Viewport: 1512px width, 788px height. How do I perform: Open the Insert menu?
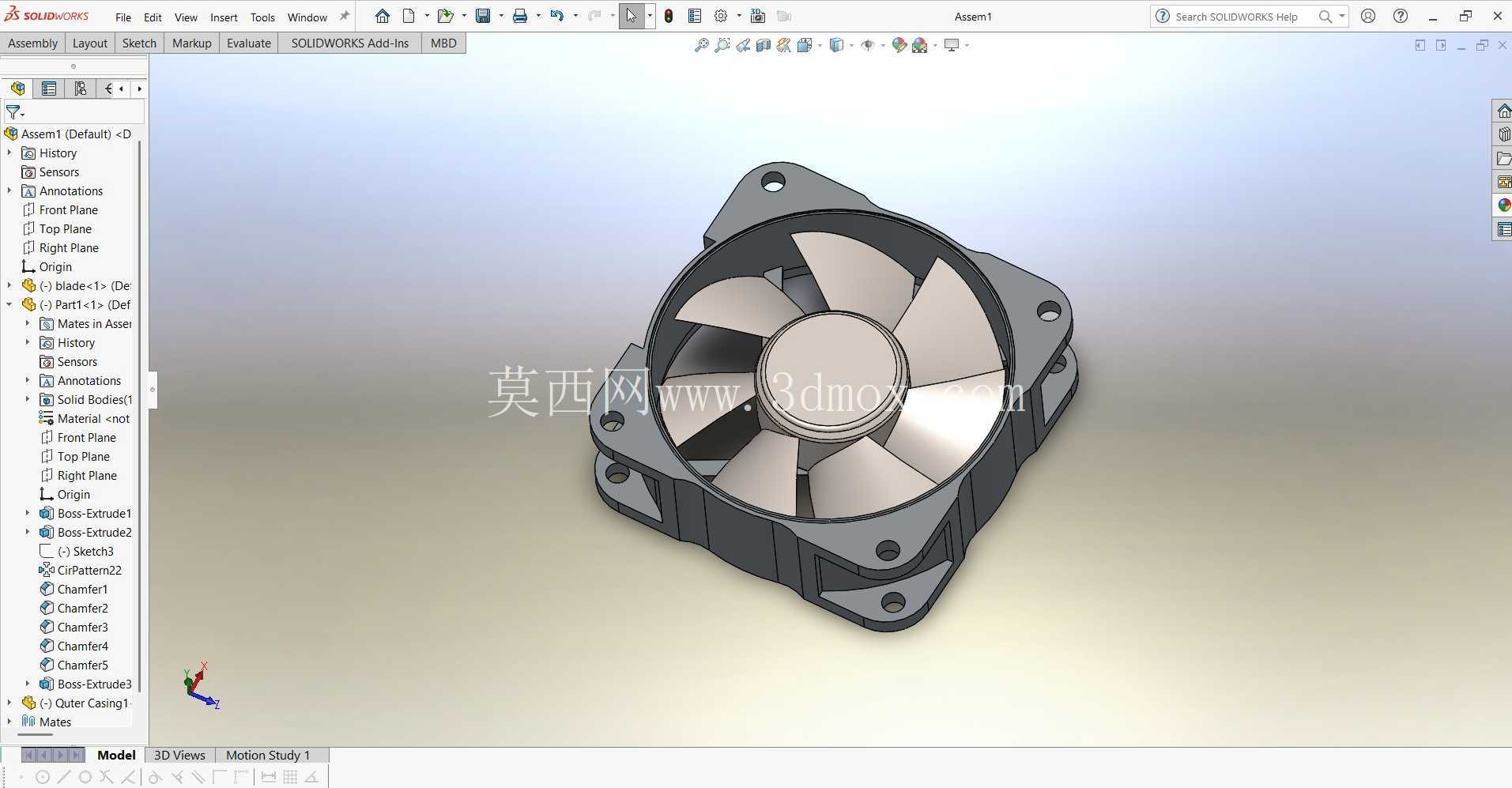(x=224, y=17)
